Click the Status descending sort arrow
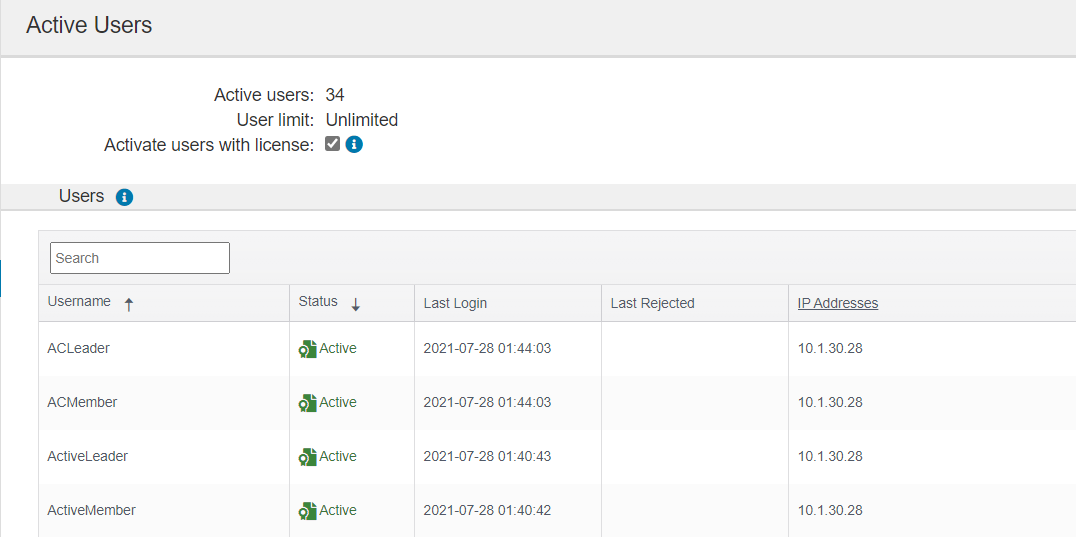 coord(355,305)
